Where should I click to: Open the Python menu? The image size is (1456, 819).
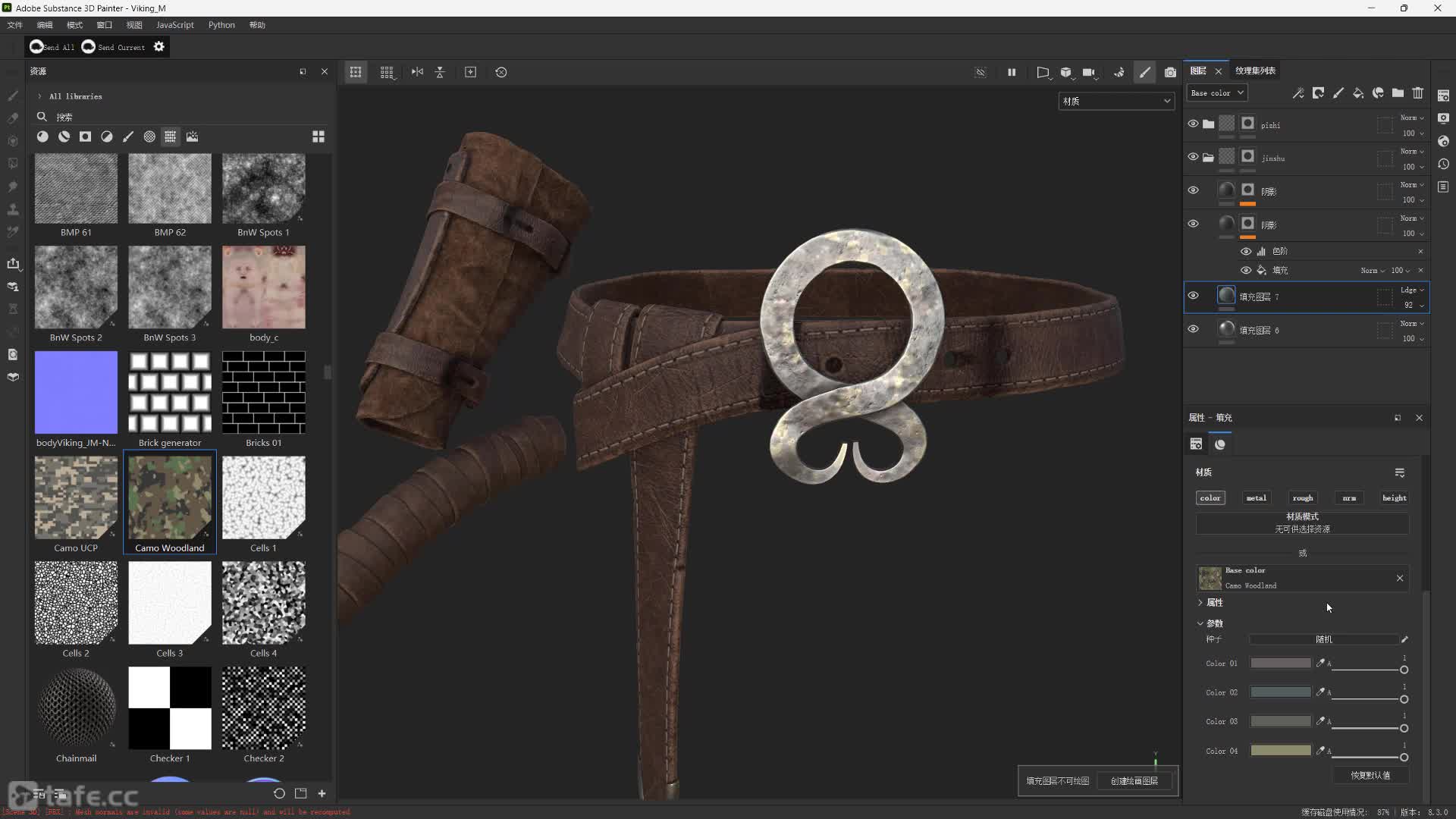coord(221,25)
